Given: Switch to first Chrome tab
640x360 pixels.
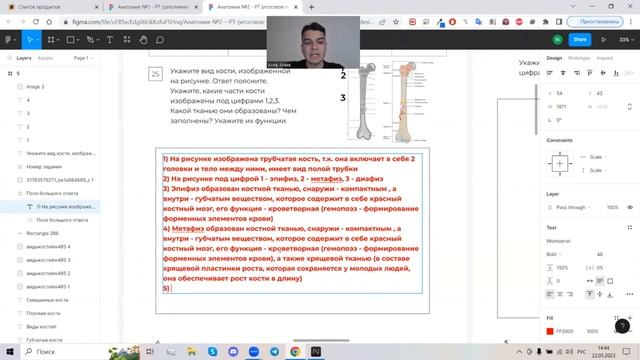Looking at the screenshot, I should (53, 7).
